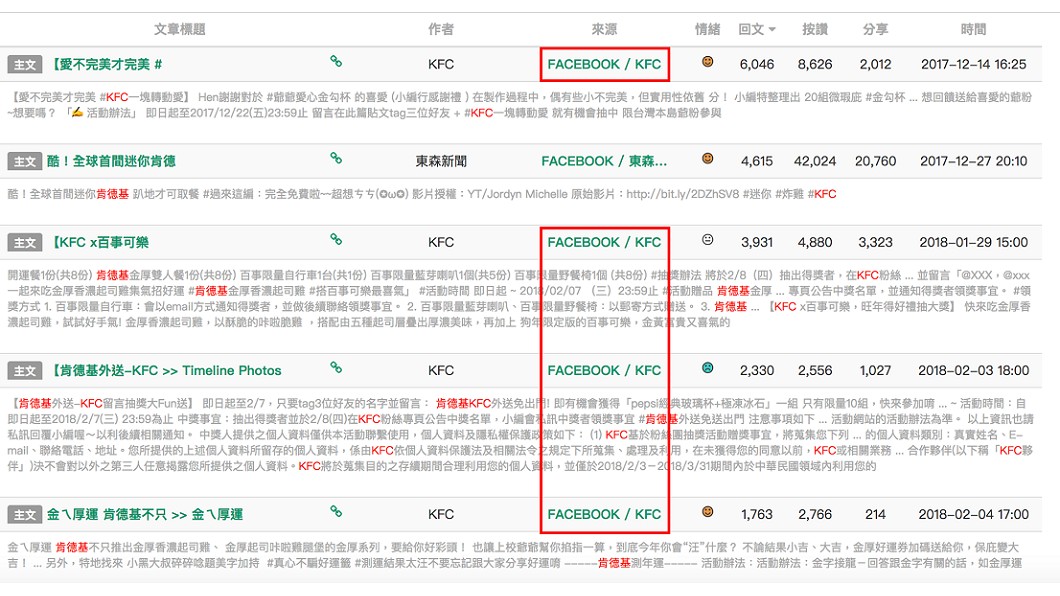1060x596 pixels.
Task: Click 文章標題 column header
Action: [x=179, y=29]
